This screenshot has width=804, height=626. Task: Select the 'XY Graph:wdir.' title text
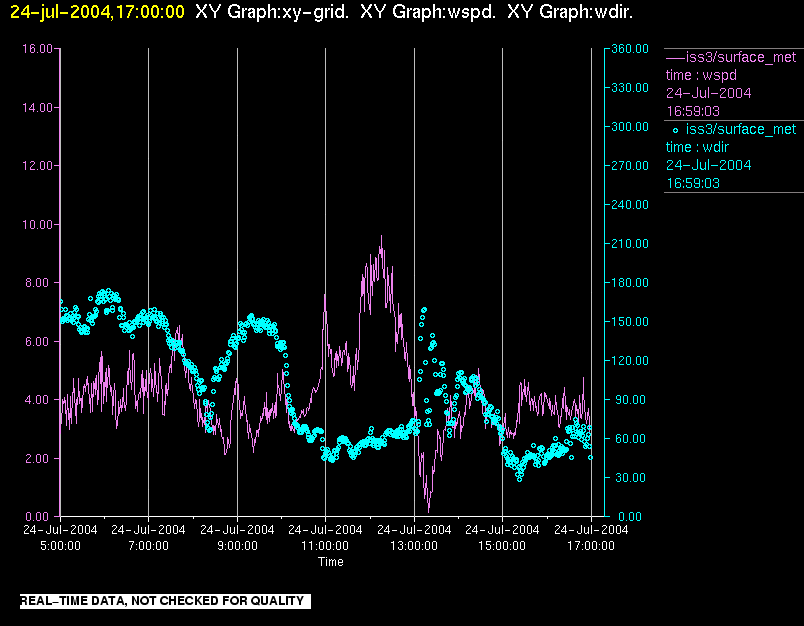point(570,12)
